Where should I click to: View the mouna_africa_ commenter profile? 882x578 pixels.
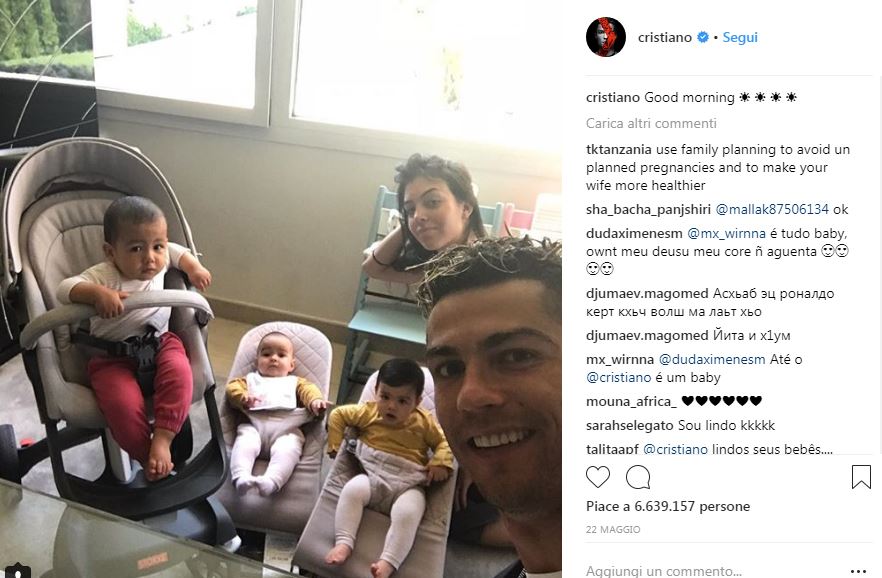click(631, 401)
